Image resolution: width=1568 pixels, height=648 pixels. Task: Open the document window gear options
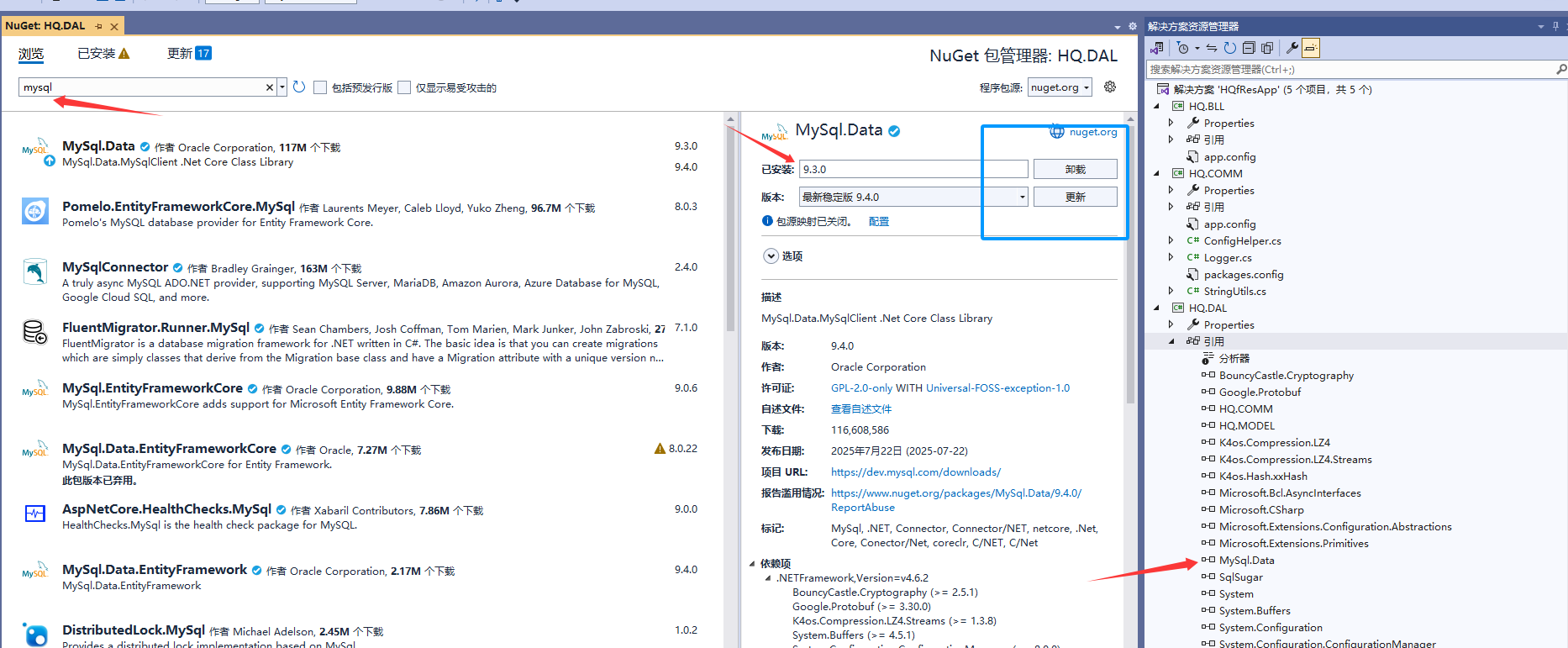click(1133, 26)
